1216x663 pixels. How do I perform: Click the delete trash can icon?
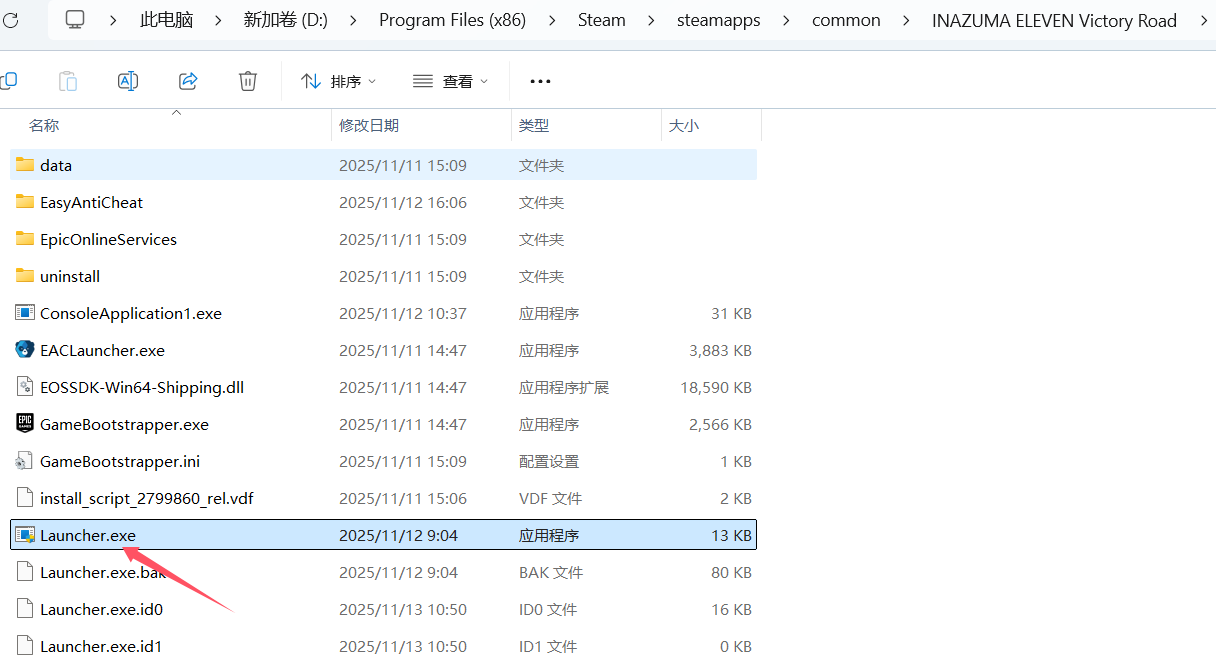coord(248,81)
